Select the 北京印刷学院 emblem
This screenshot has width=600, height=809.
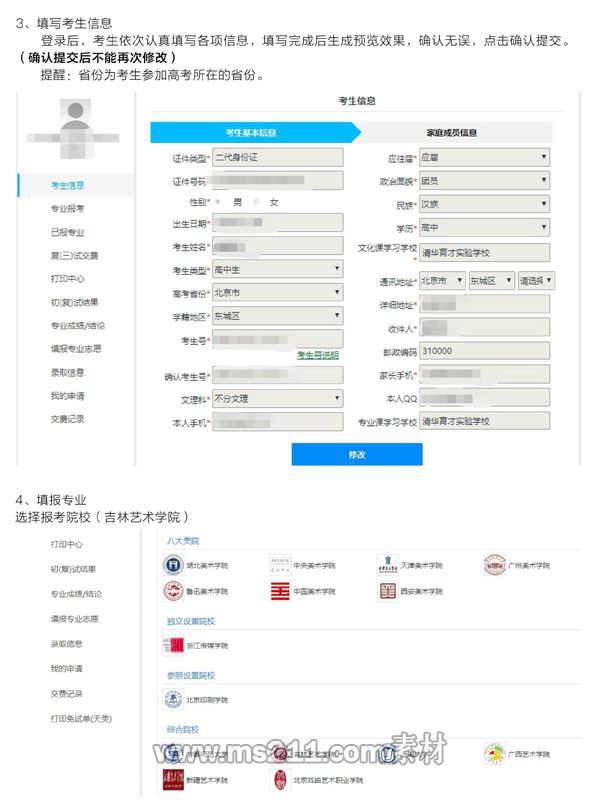(x=173, y=700)
